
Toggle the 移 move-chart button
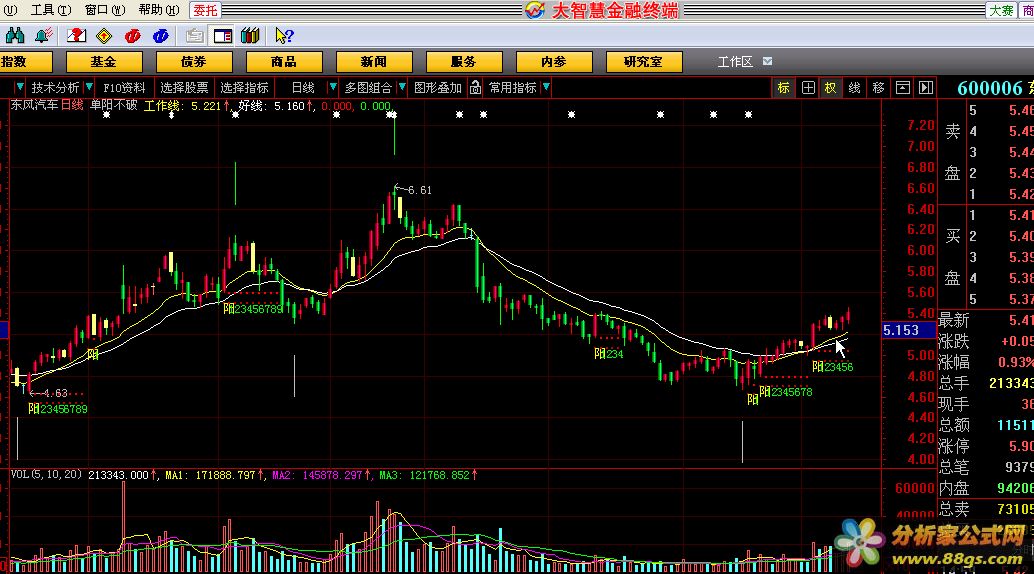(x=878, y=88)
